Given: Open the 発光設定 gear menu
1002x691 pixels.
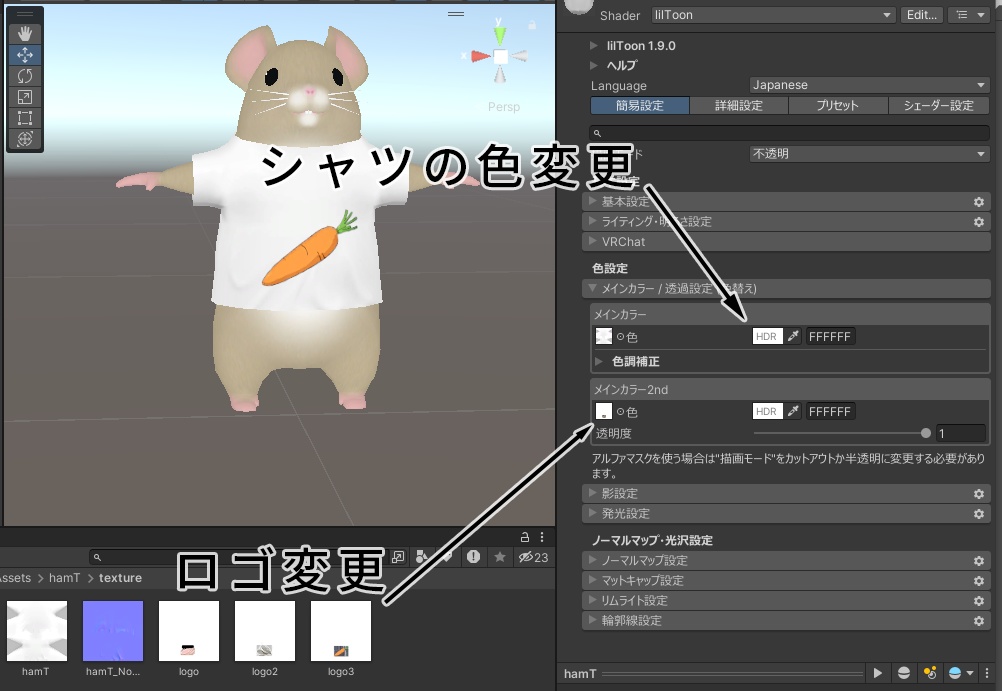Looking at the screenshot, I should pos(978,513).
